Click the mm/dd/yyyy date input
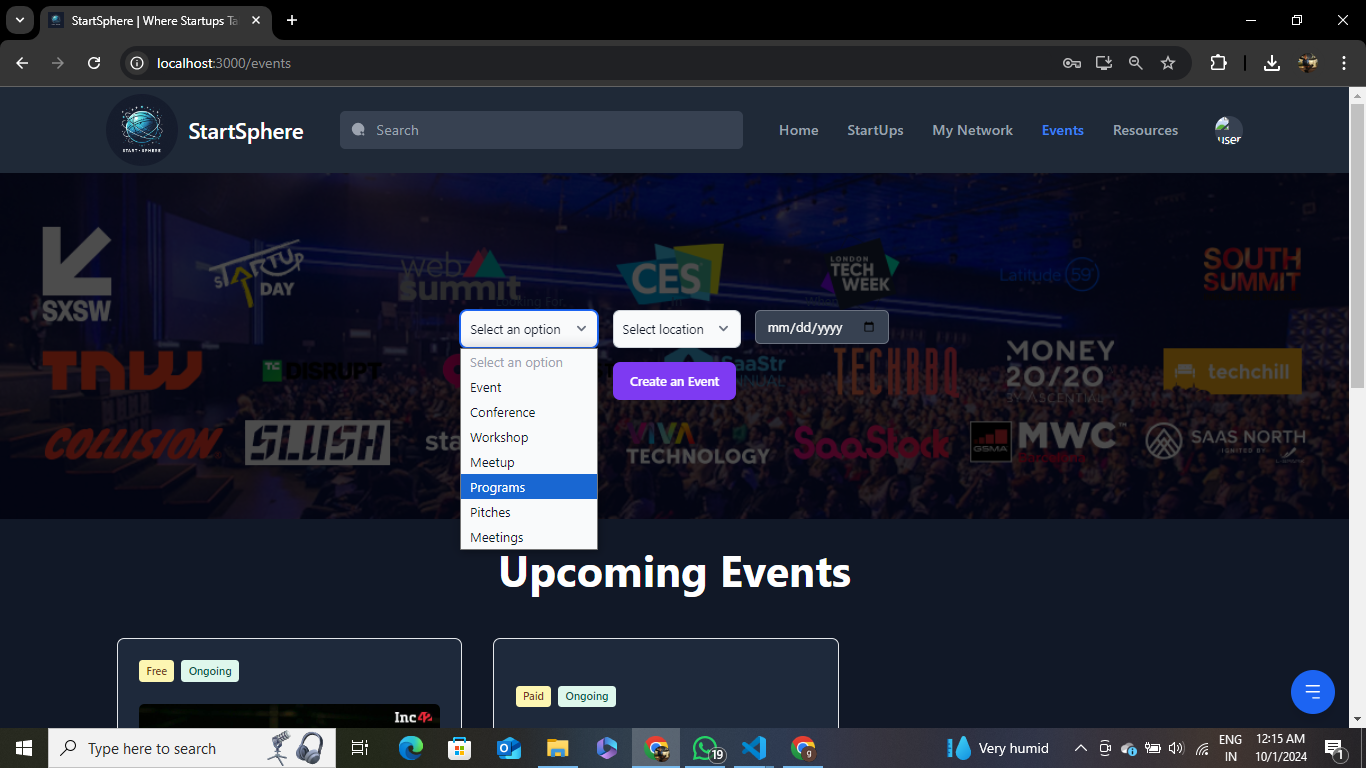 click(x=821, y=327)
